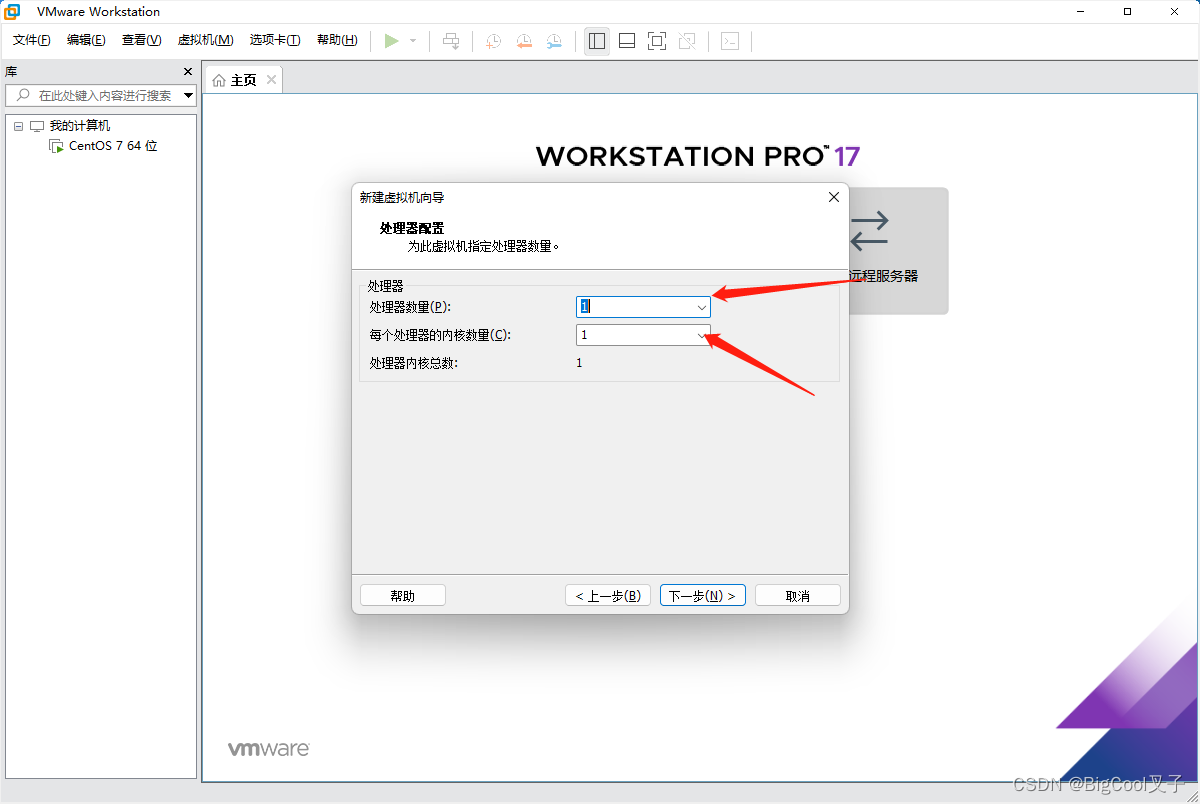Click the WORKSTATION PRO 17 heading

pyautogui.click(x=697, y=156)
